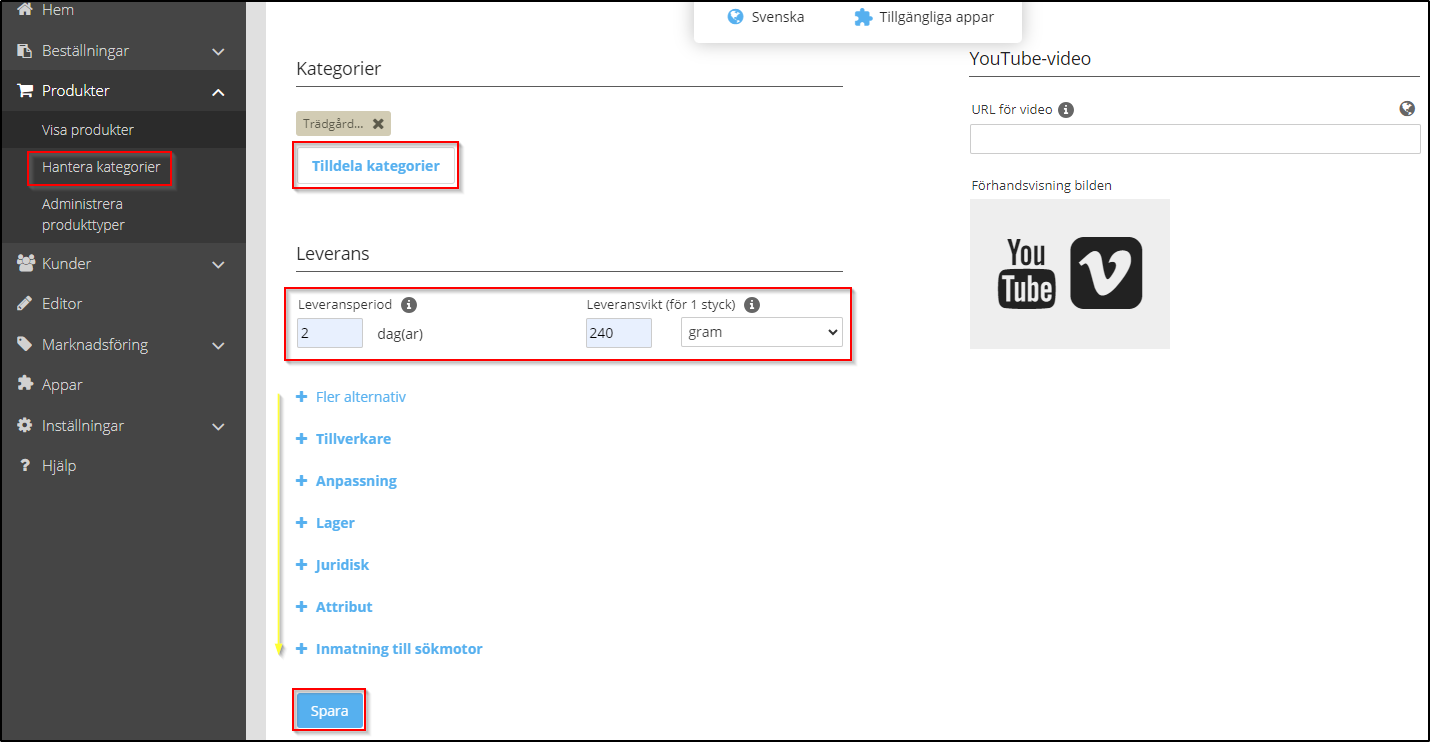1430x742 pixels.
Task: Open the weight unit dropdown showing gram
Action: coord(761,332)
